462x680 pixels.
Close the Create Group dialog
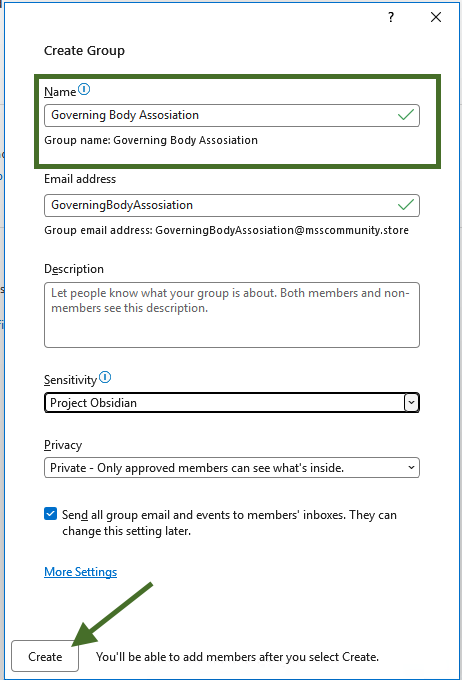[x=436, y=17]
